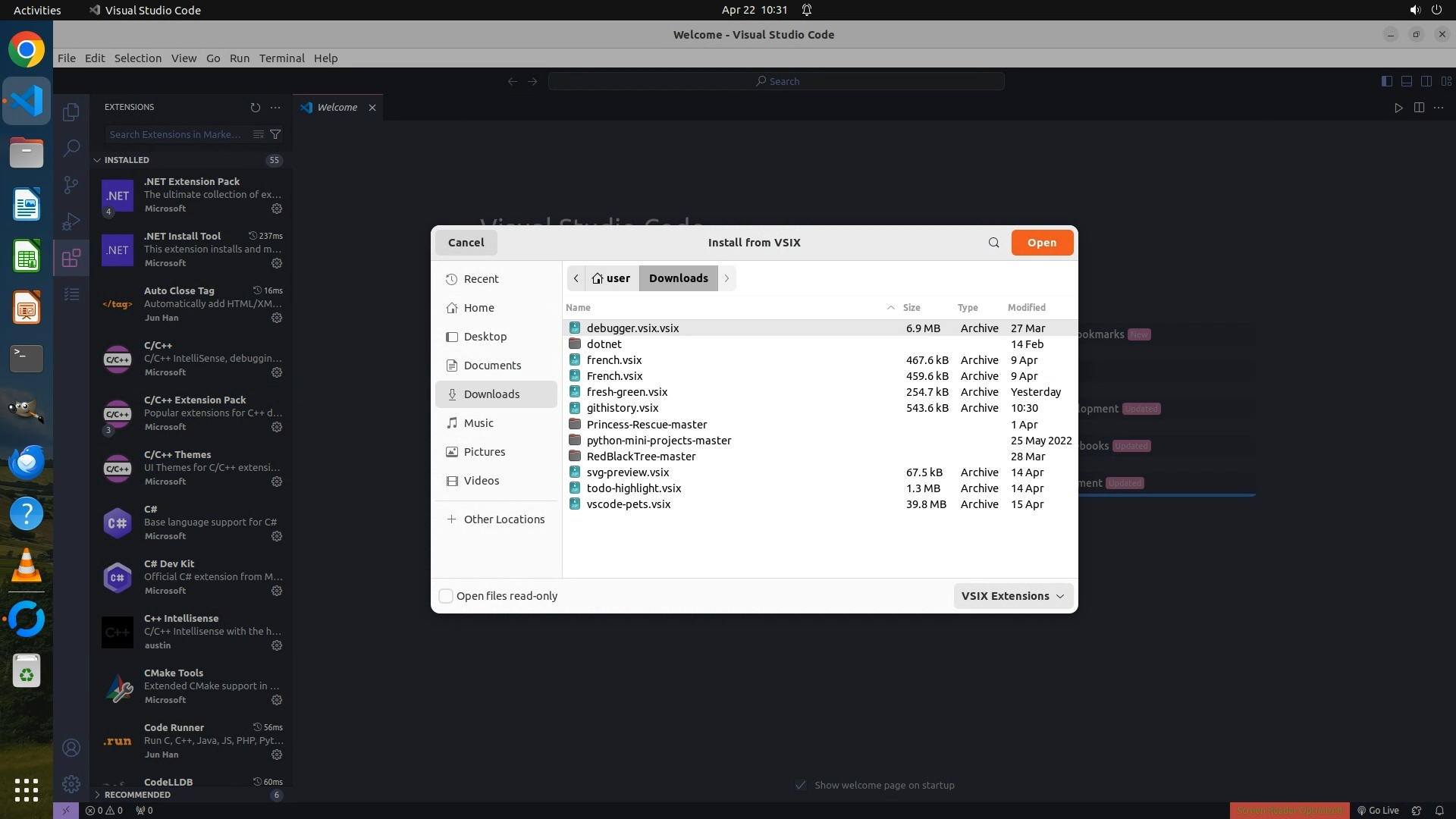1456x819 pixels.
Task: Expand the RECOMMENDED extensions section
Action: [x=97, y=795]
